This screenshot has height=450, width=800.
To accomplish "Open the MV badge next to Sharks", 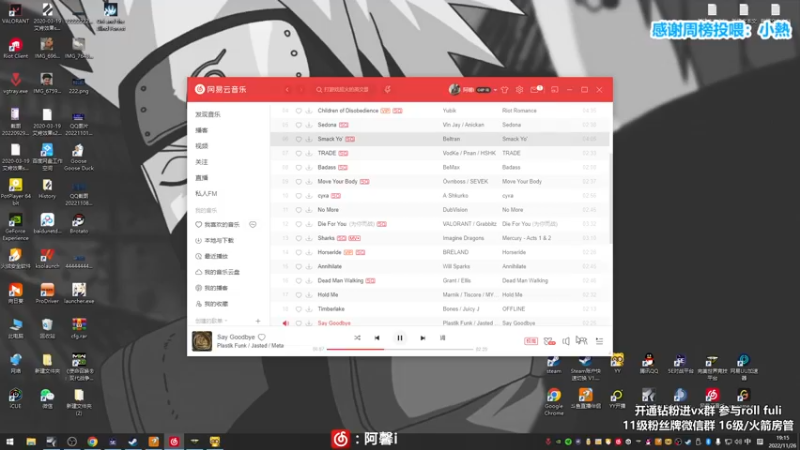I will coord(355,238).
